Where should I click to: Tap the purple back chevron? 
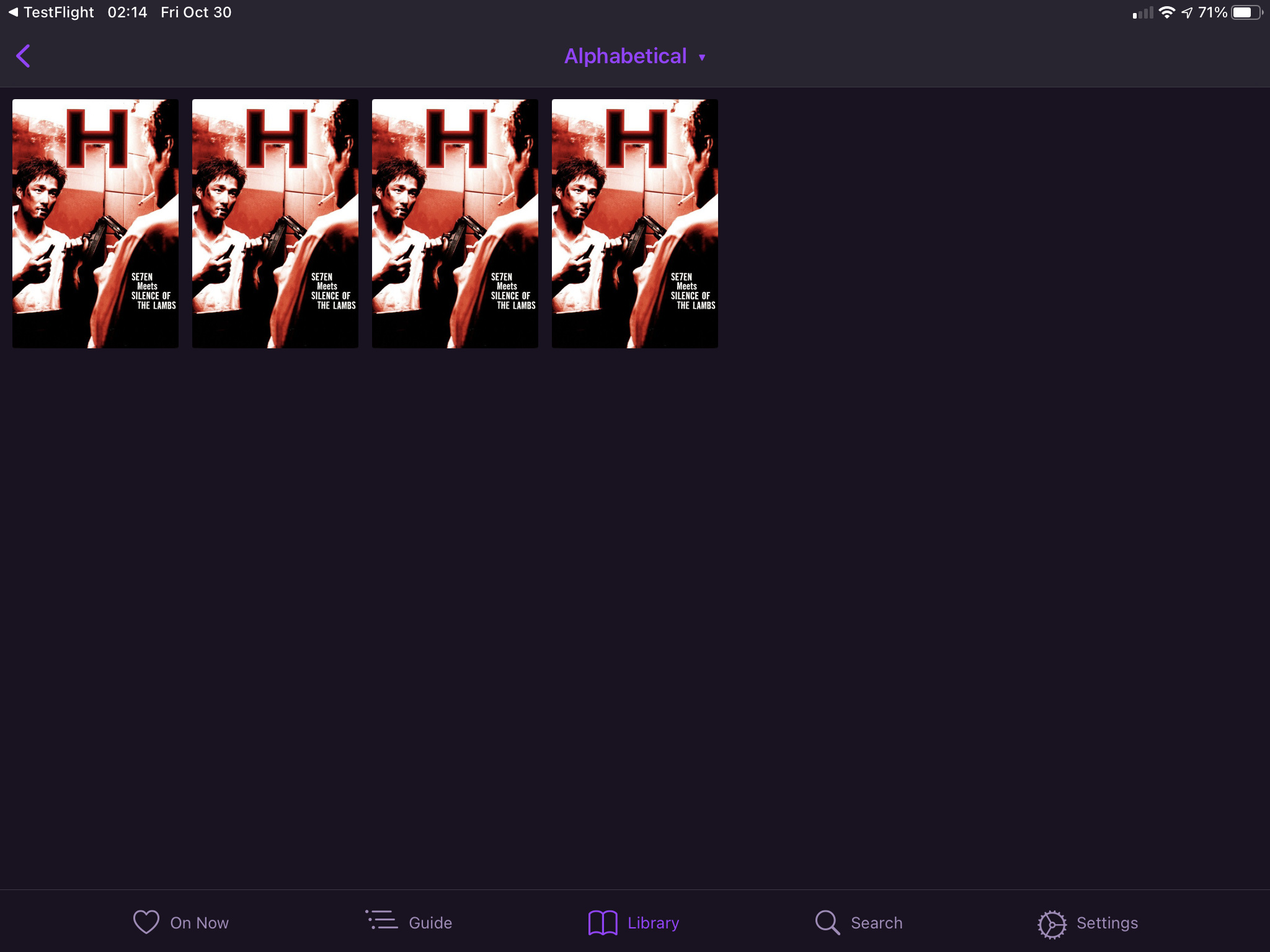pos(24,56)
